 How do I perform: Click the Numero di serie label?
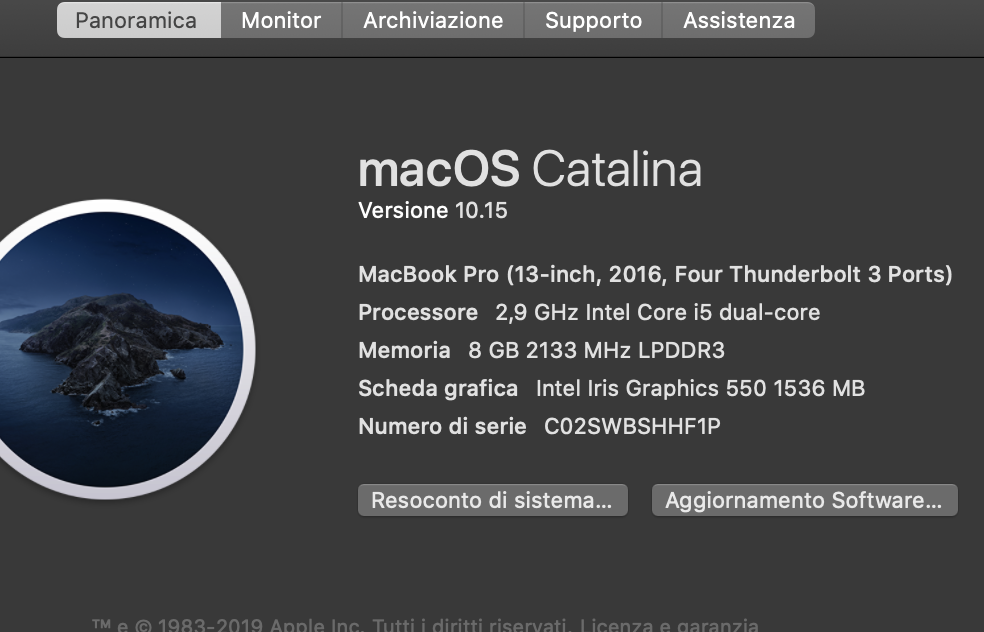442,427
